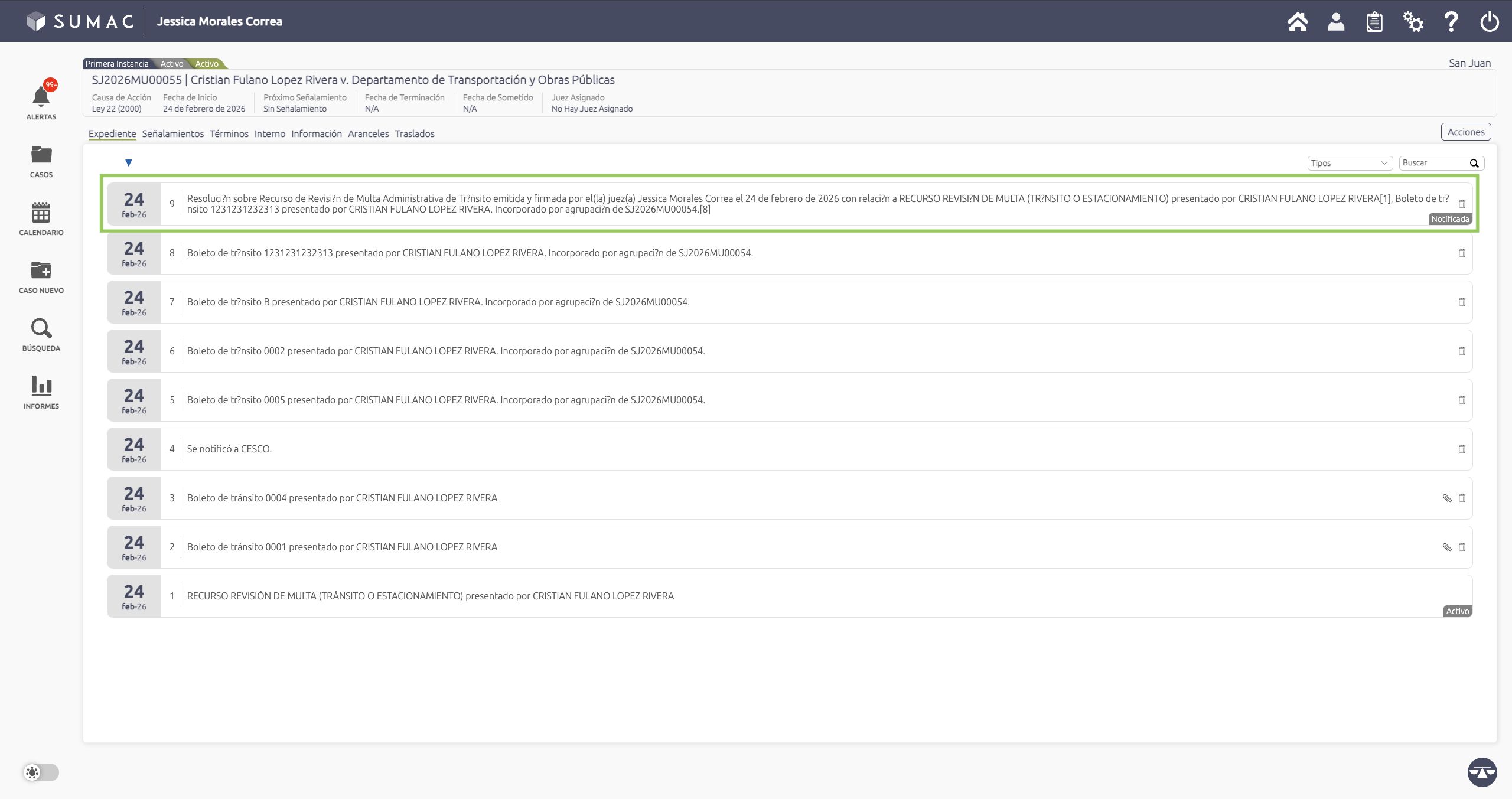Open the Acciones menu button
Image resolution: width=1512 pixels, height=799 pixels.
[1465, 132]
